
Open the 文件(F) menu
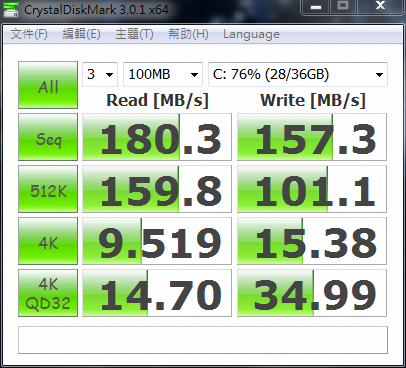pyautogui.click(x=29, y=34)
